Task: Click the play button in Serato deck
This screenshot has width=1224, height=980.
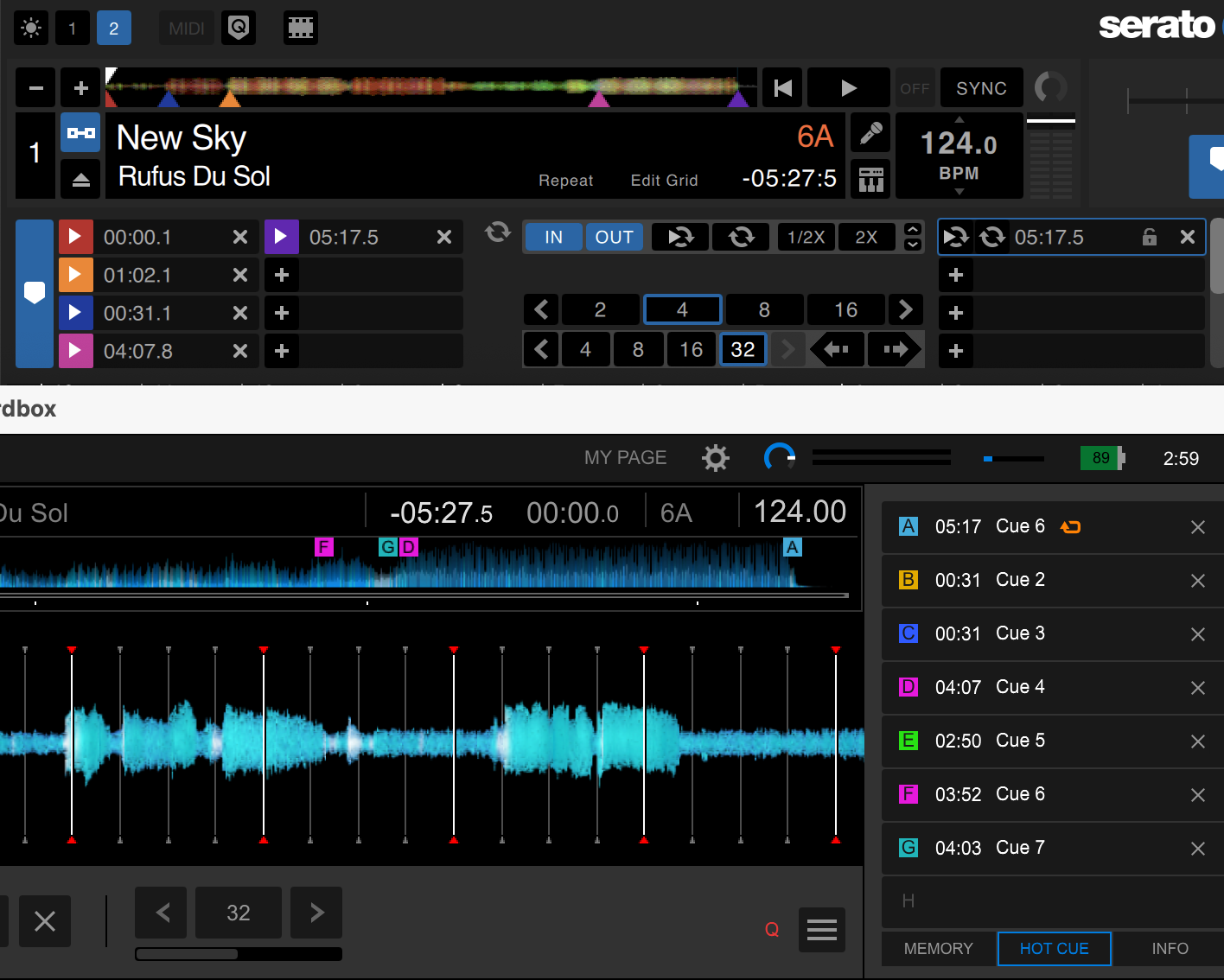Action: pyautogui.click(x=848, y=88)
